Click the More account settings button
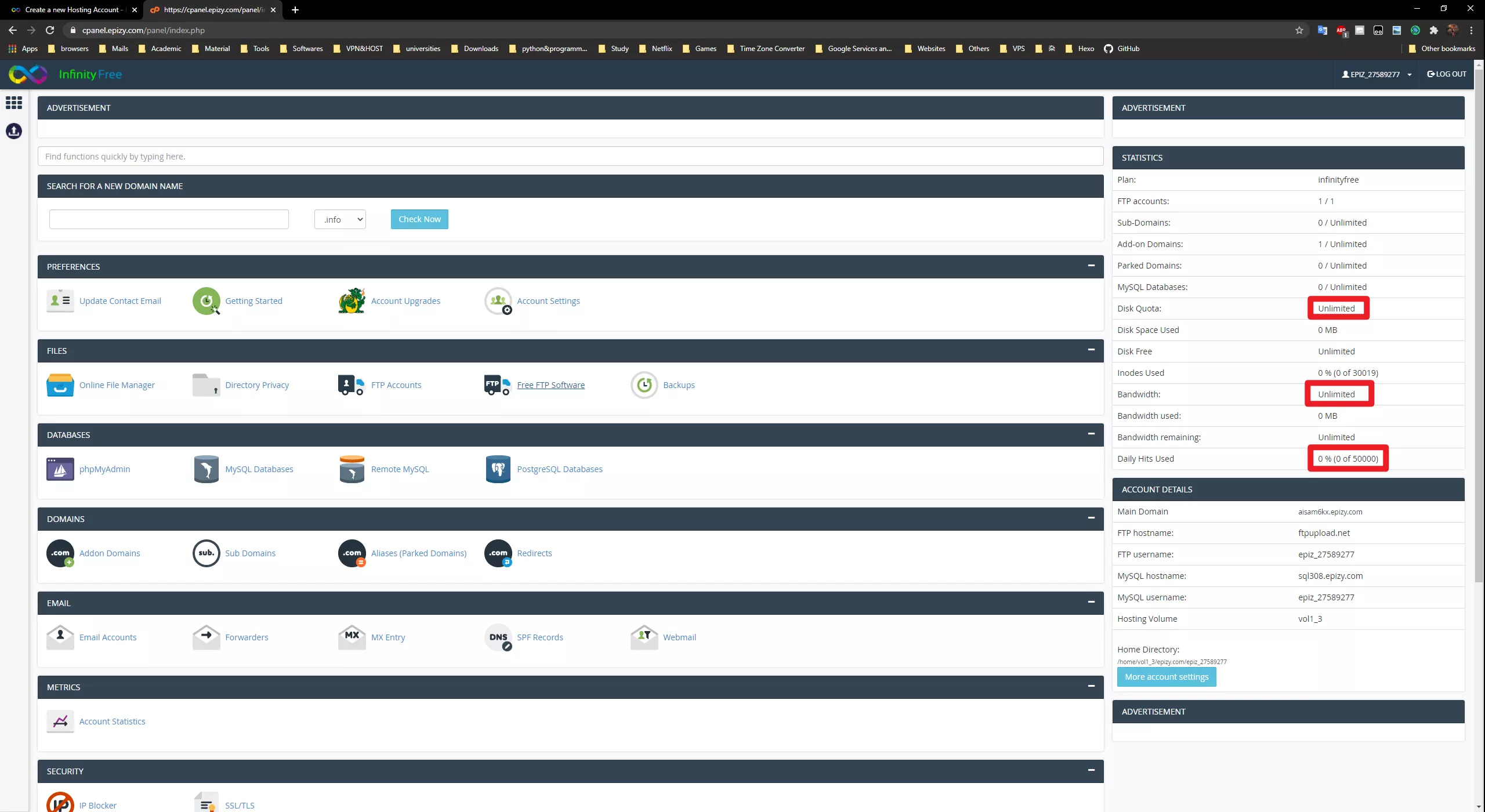 point(1166,677)
